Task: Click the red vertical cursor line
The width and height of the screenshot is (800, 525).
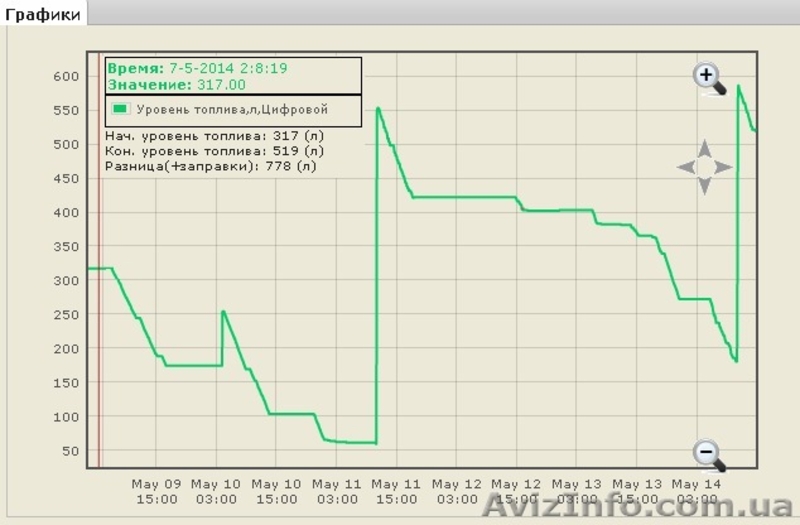Action: [98, 300]
